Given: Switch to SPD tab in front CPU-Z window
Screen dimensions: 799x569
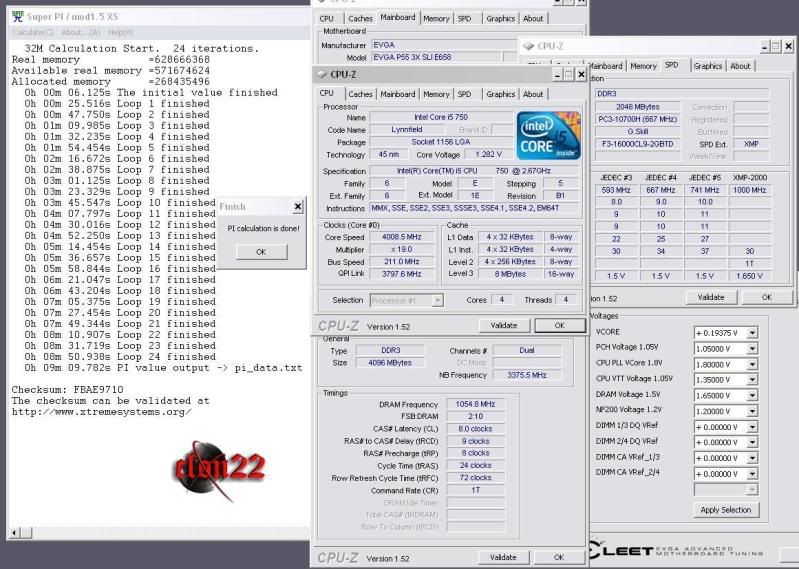Looking at the screenshot, I should pos(464,94).
